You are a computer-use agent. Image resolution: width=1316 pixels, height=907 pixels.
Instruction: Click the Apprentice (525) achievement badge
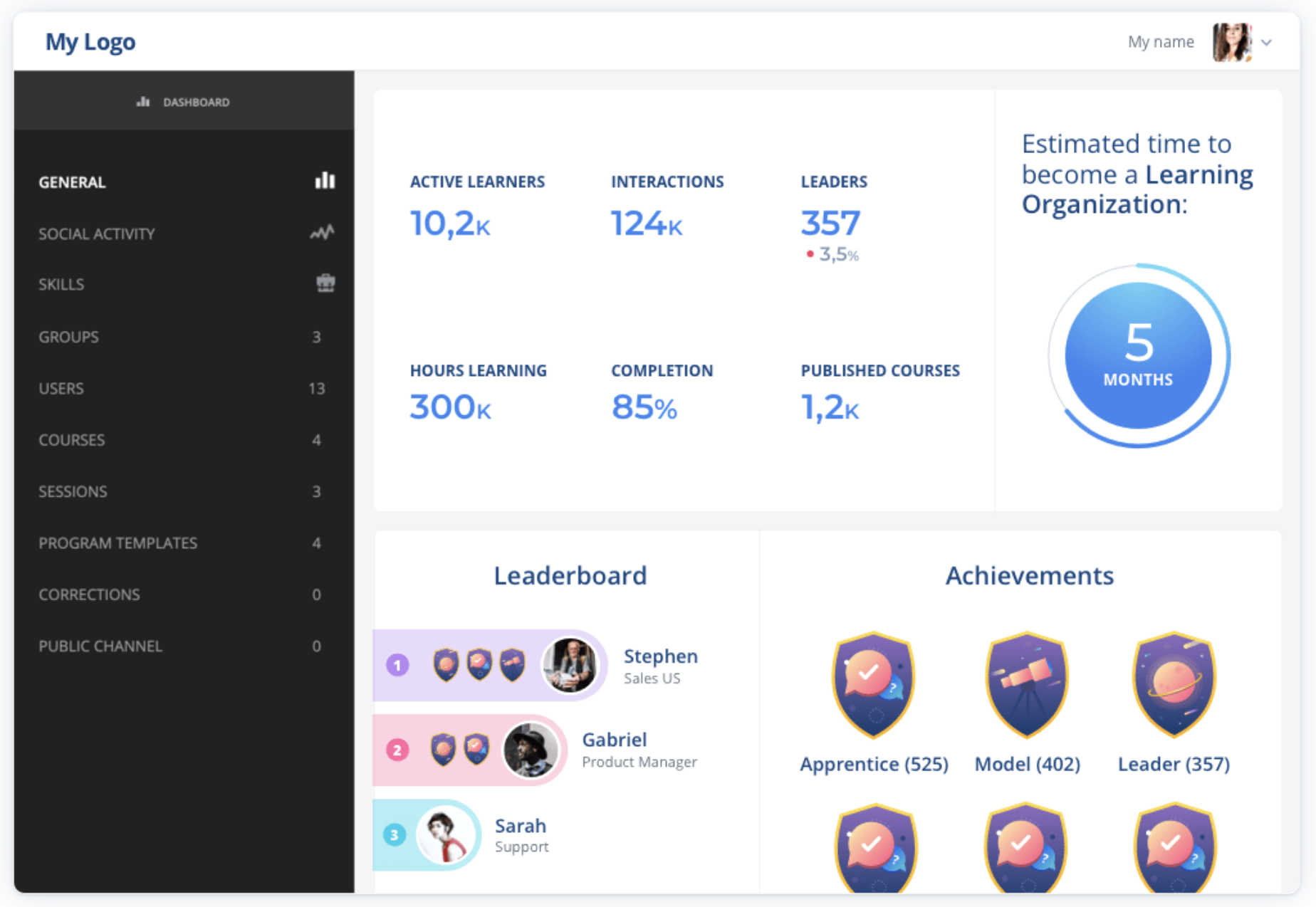point(874,684)
